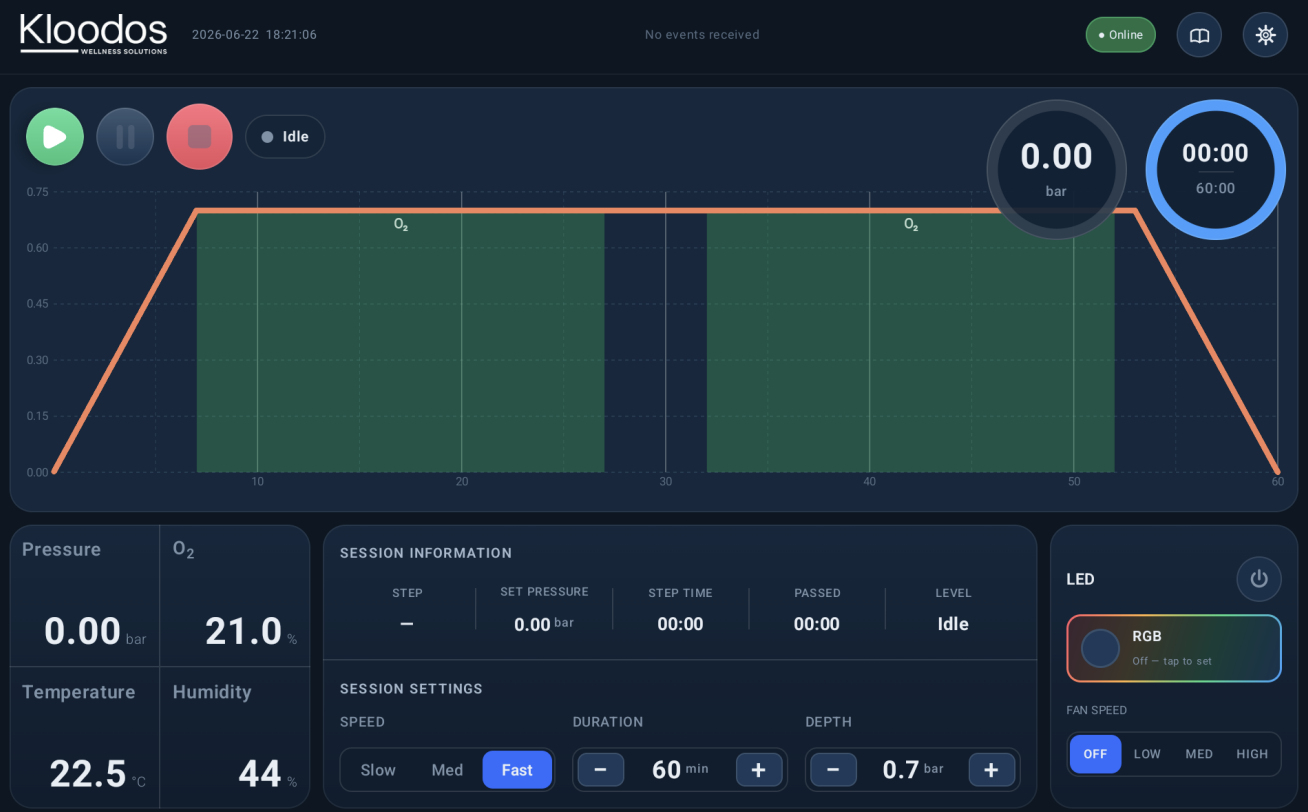
Task: Select Med session speed
Action: [x=447, y=770]
